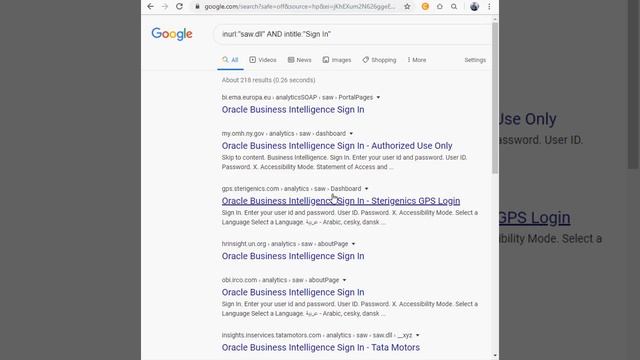The image size is (640, 360).
Task: Switch to the Videos tab
Action: [263, 60]
